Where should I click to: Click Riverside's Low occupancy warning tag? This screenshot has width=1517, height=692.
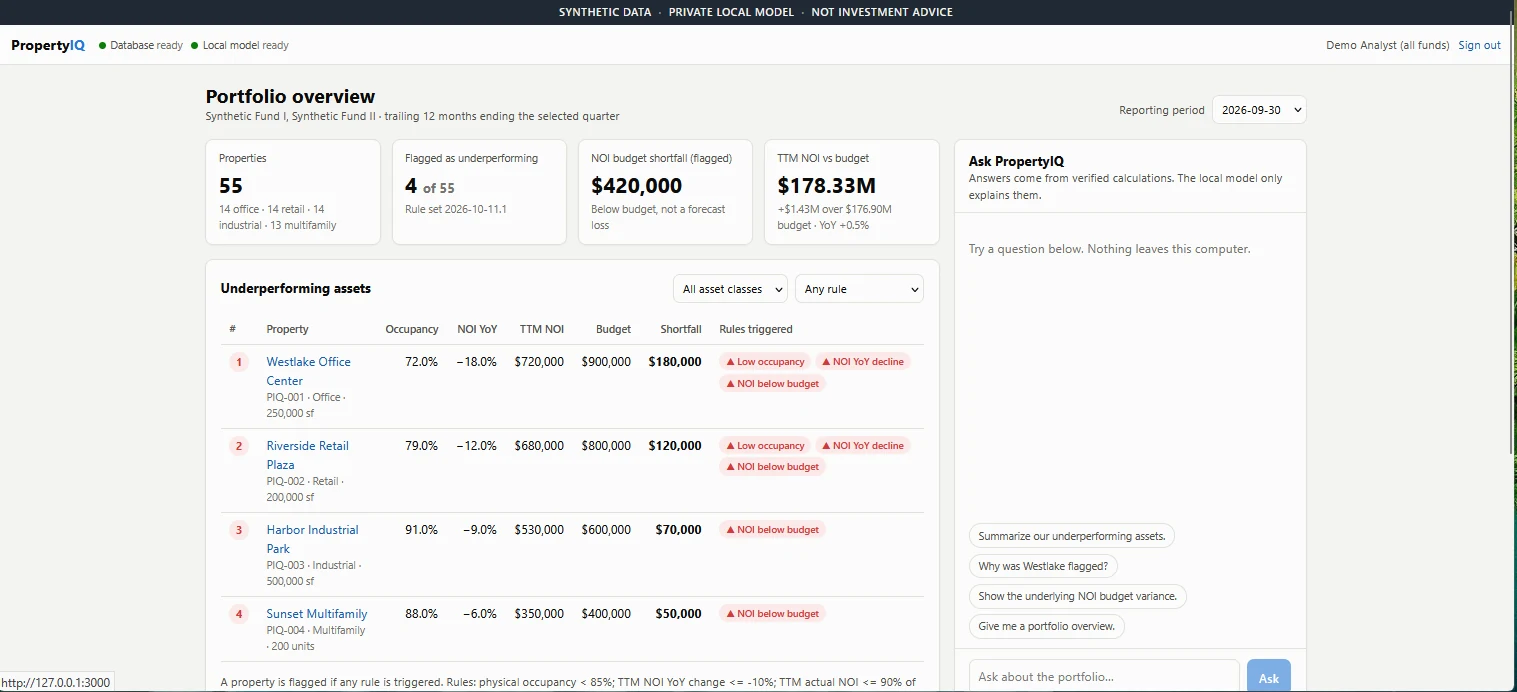[x=765, y=446]
